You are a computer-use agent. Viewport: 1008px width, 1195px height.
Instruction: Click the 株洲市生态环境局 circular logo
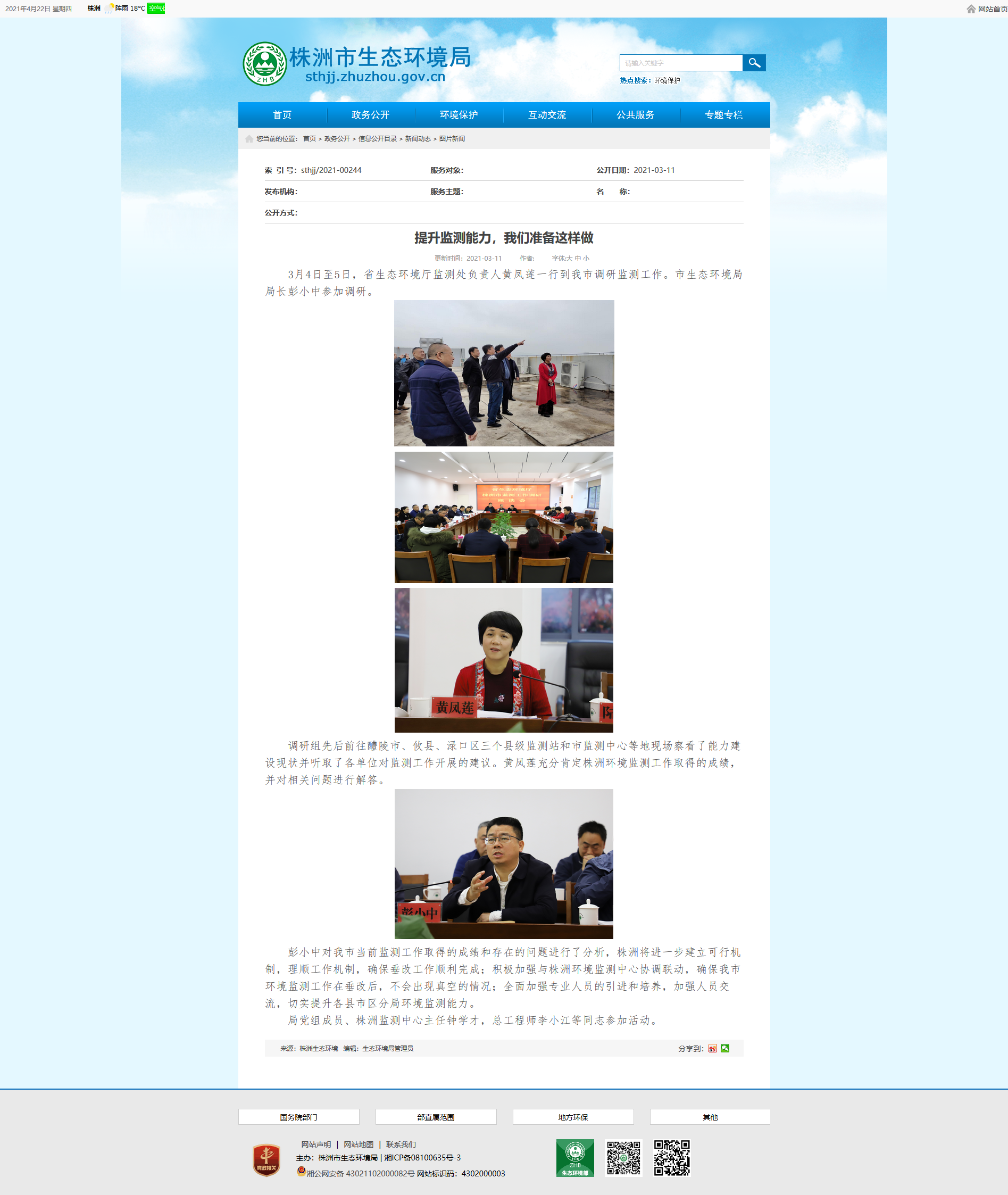tap(264, 64)
